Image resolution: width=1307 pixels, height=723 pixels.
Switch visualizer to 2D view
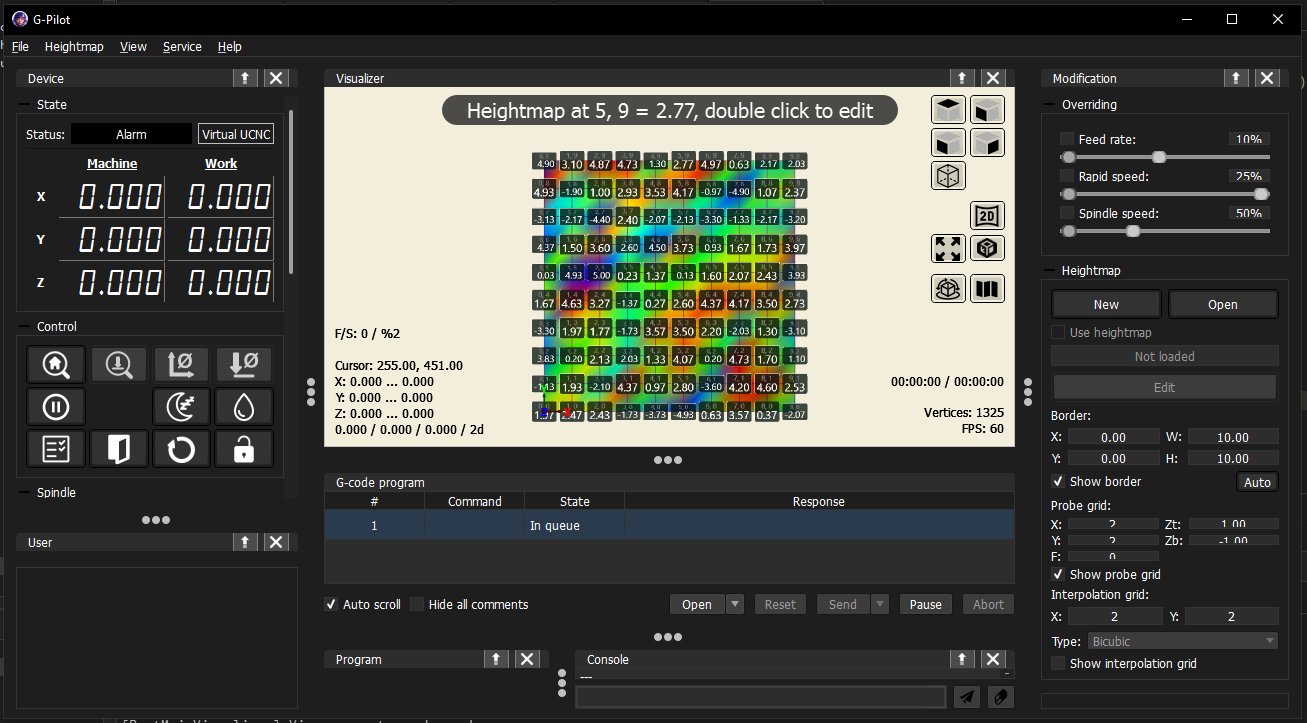(987, 215)
